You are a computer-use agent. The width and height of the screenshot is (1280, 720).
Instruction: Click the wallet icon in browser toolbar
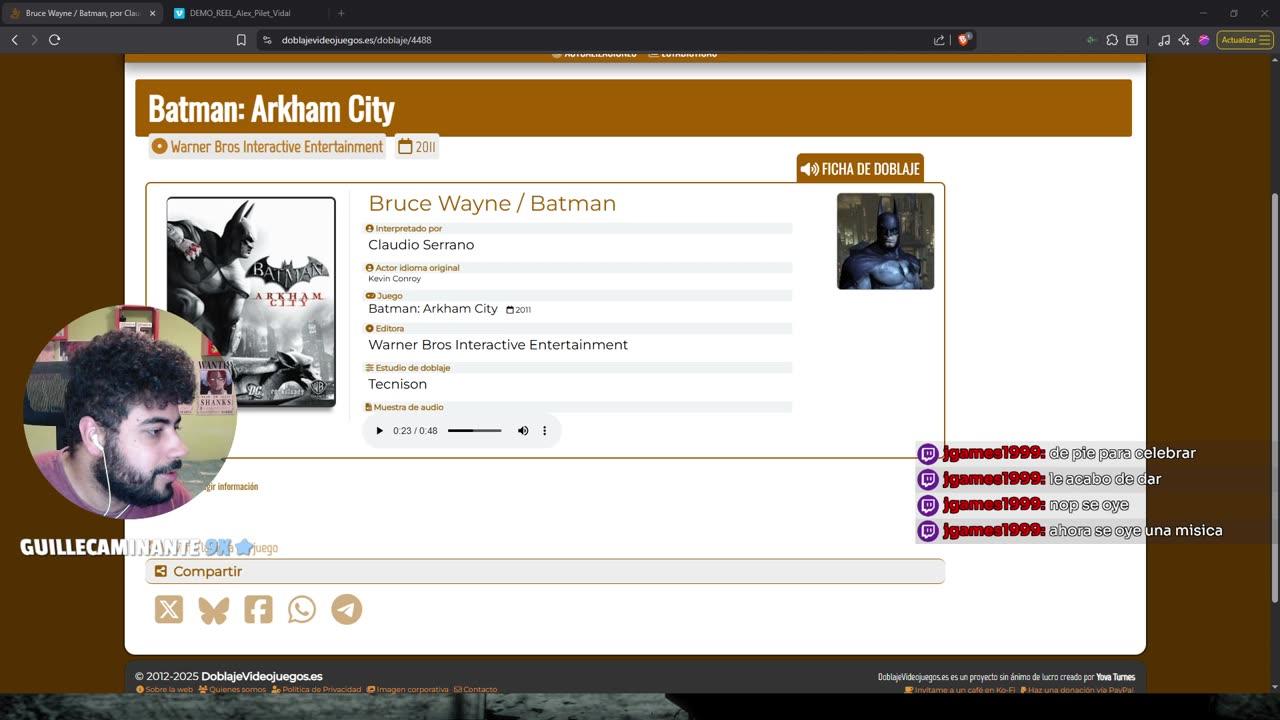1132,40
